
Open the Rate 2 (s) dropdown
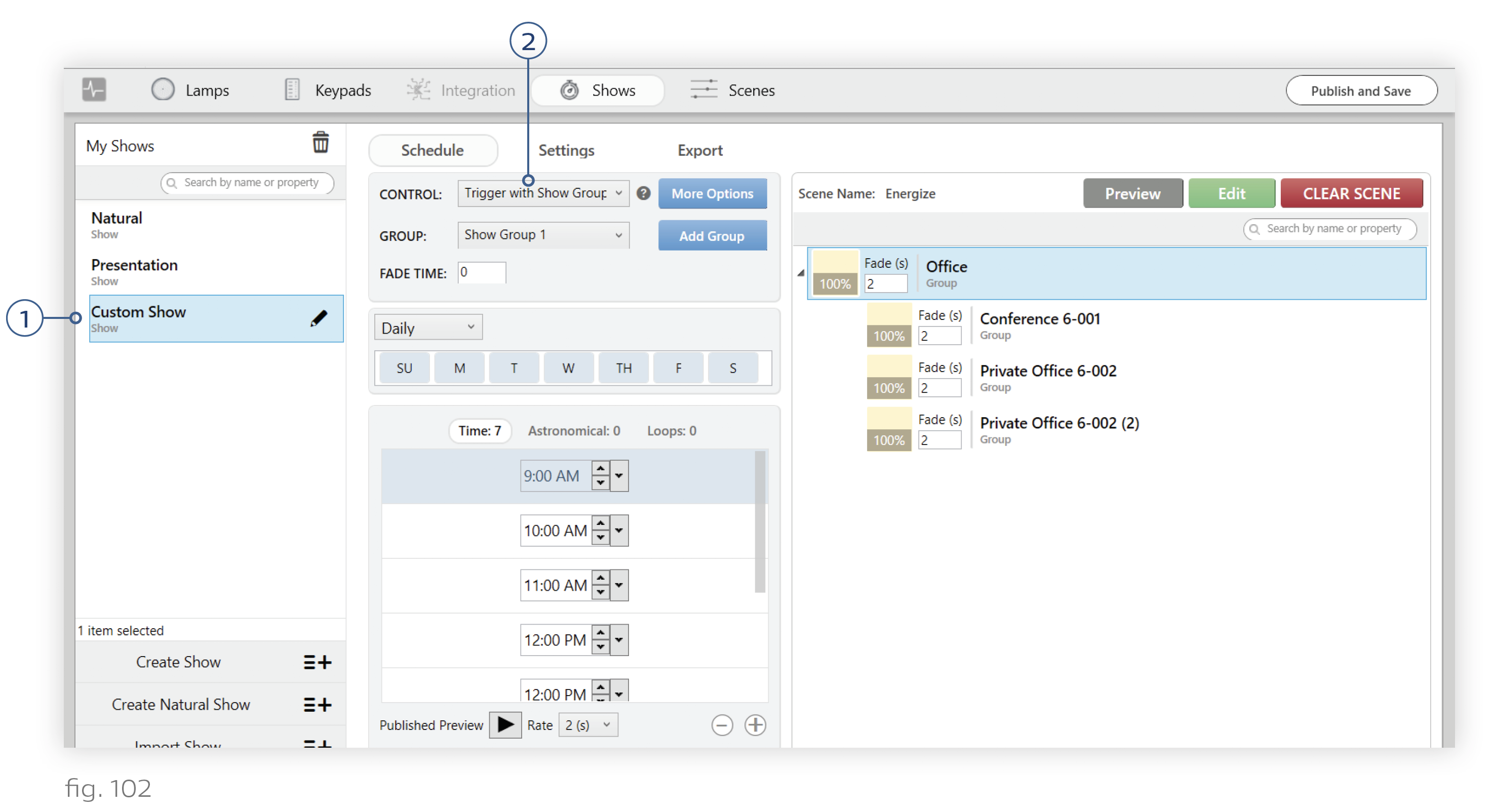pyautogui.click(x=587, y=724)
